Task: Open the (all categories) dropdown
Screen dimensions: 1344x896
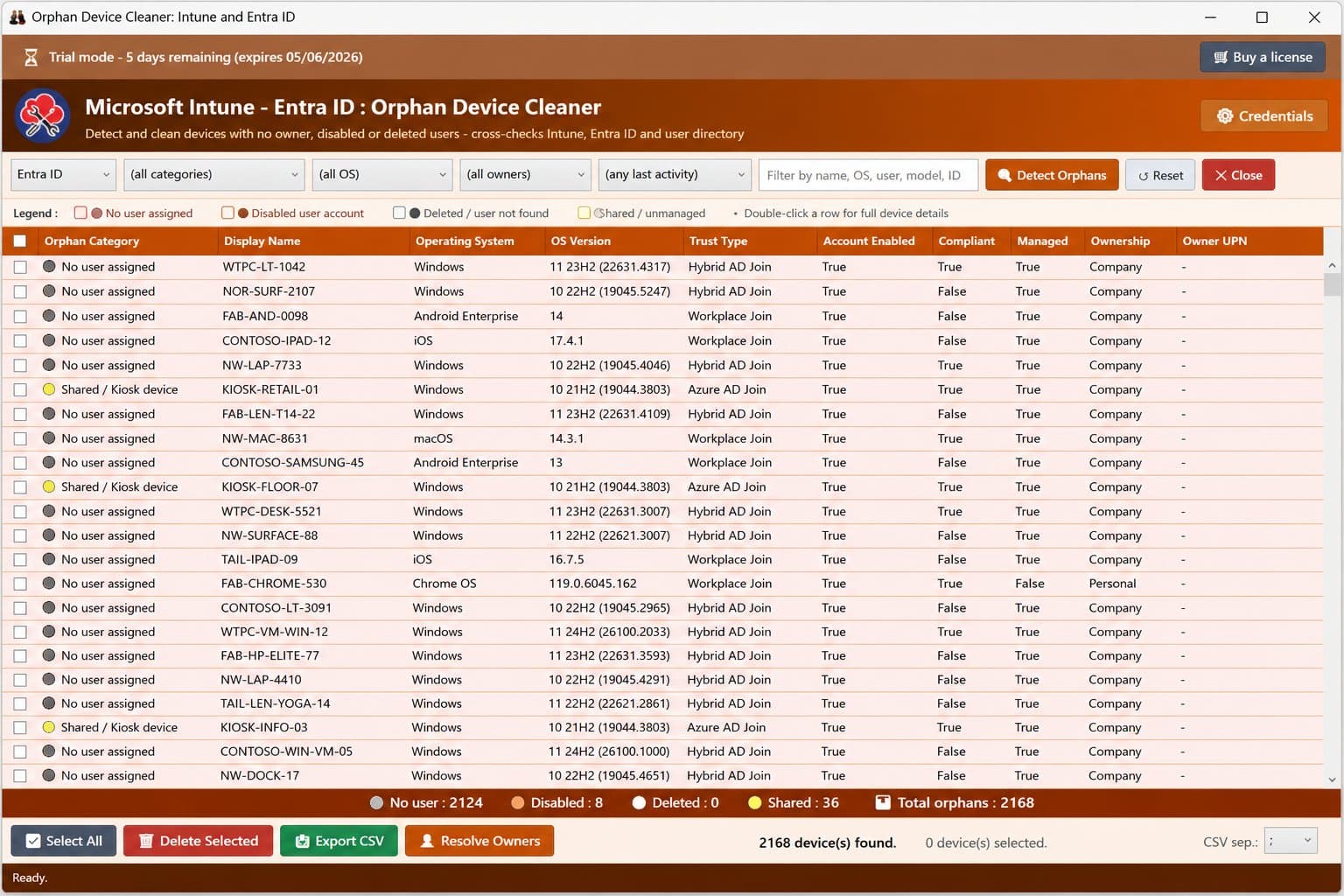Action: [x=213, y=174]
